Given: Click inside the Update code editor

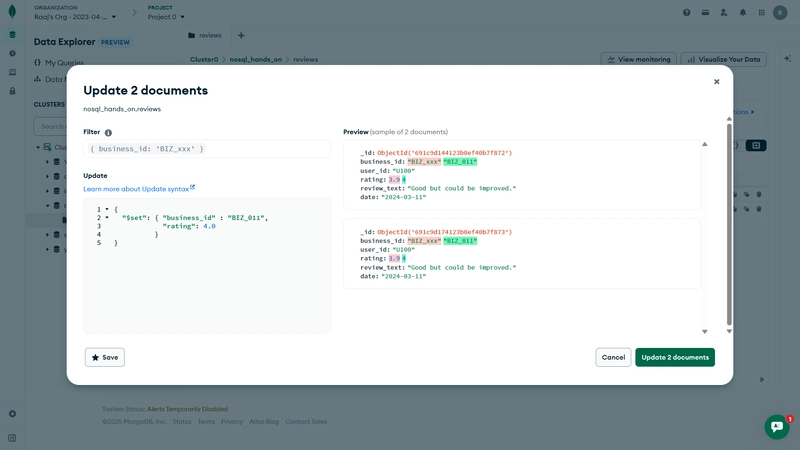Looking at the screenshot, I should [207, 265].
